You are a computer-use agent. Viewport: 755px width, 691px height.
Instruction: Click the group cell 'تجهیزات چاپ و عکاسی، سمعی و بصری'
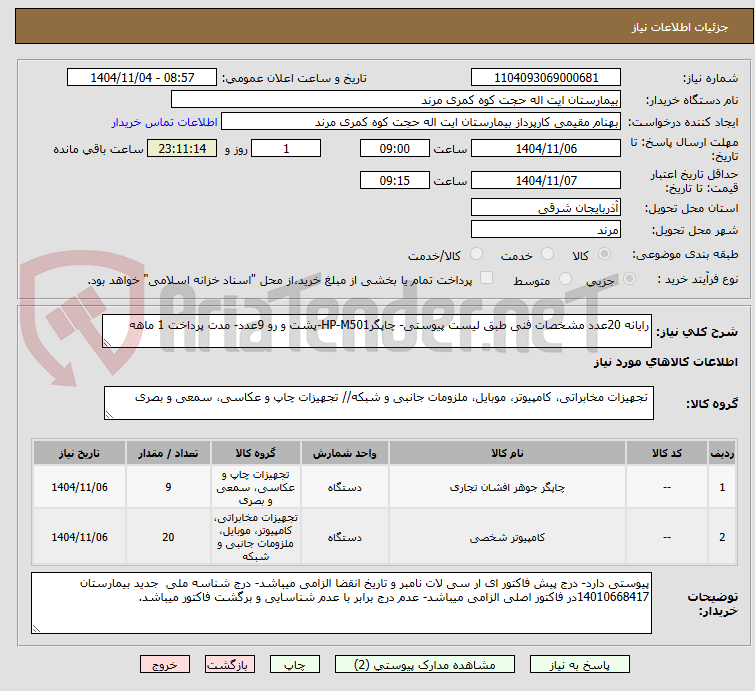(x=256, y=487)
